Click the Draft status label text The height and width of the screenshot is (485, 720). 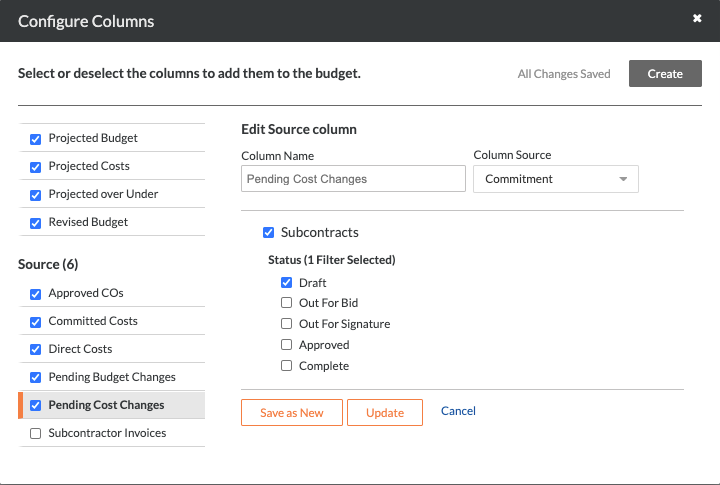(x=313, y=283)
